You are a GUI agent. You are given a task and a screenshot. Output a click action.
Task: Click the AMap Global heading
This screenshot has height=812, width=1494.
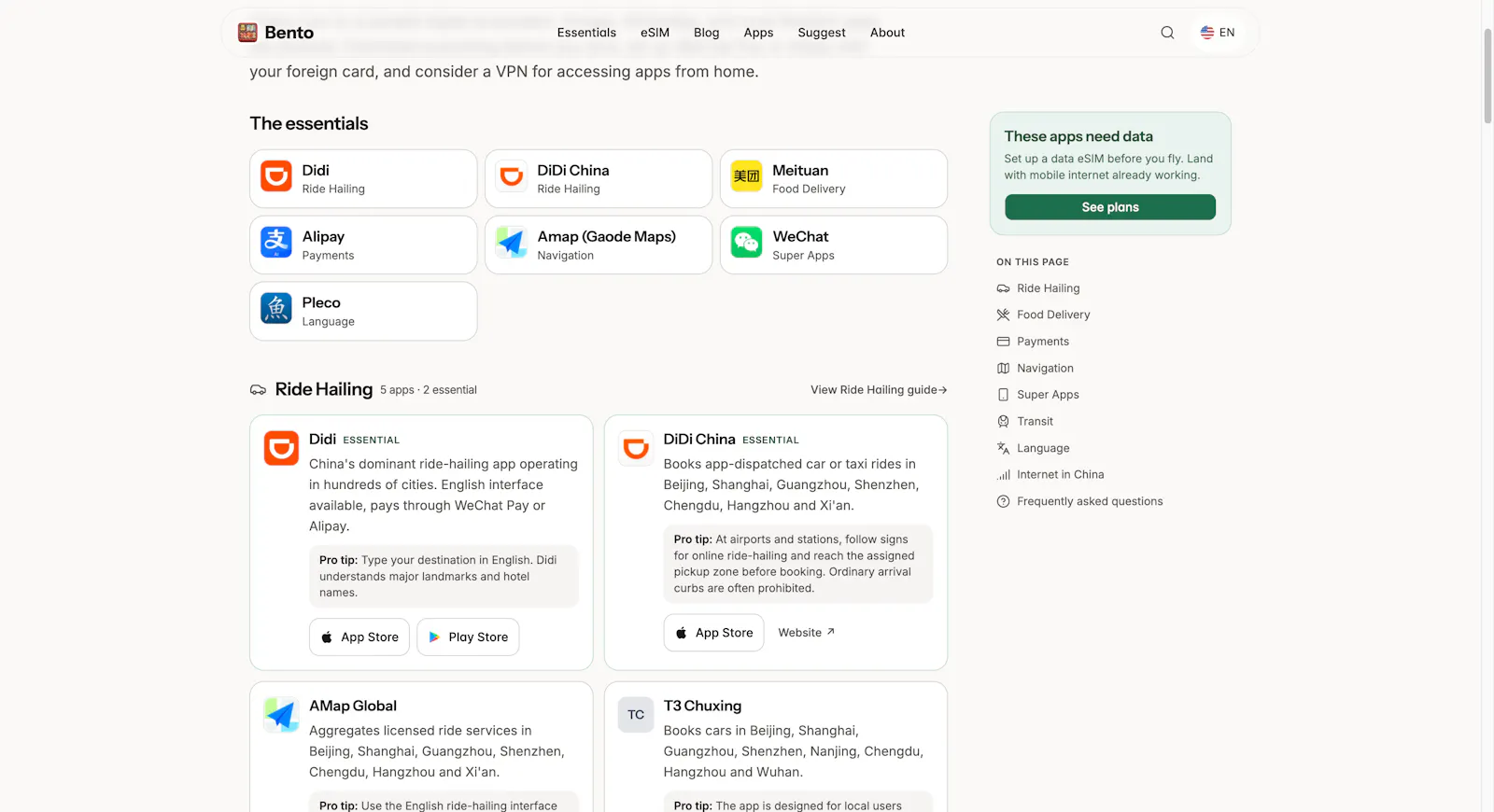(353, 707)
